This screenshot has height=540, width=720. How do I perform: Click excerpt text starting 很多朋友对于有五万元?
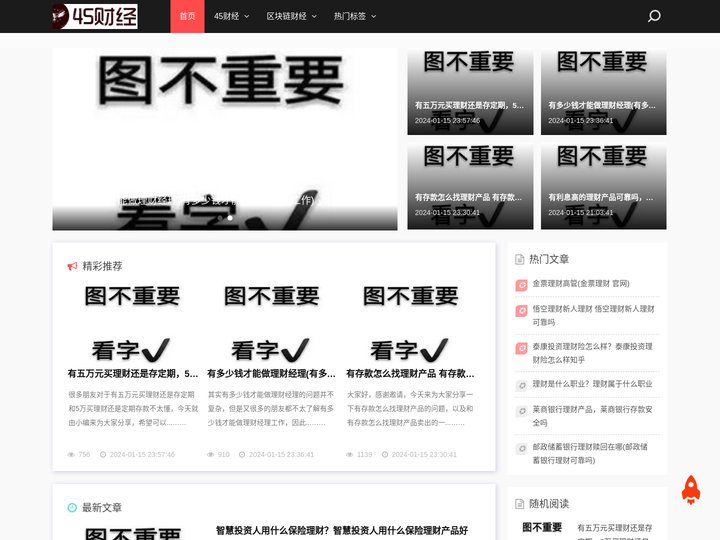click(x=133, y=409)
